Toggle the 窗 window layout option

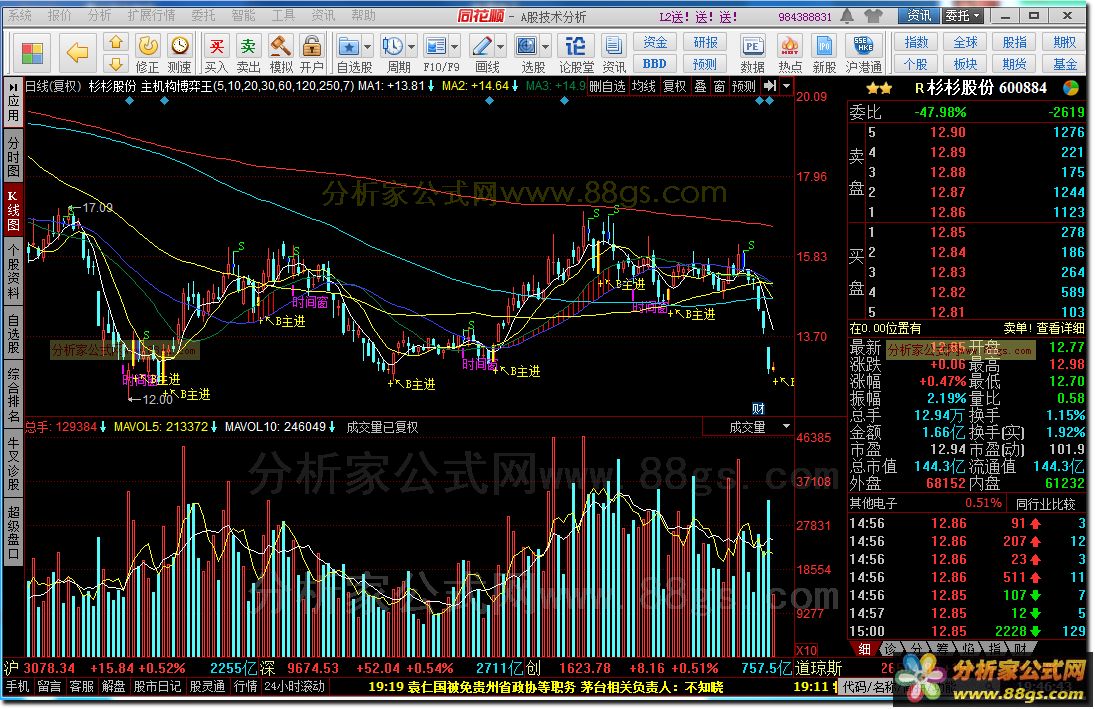pos(719,86)
